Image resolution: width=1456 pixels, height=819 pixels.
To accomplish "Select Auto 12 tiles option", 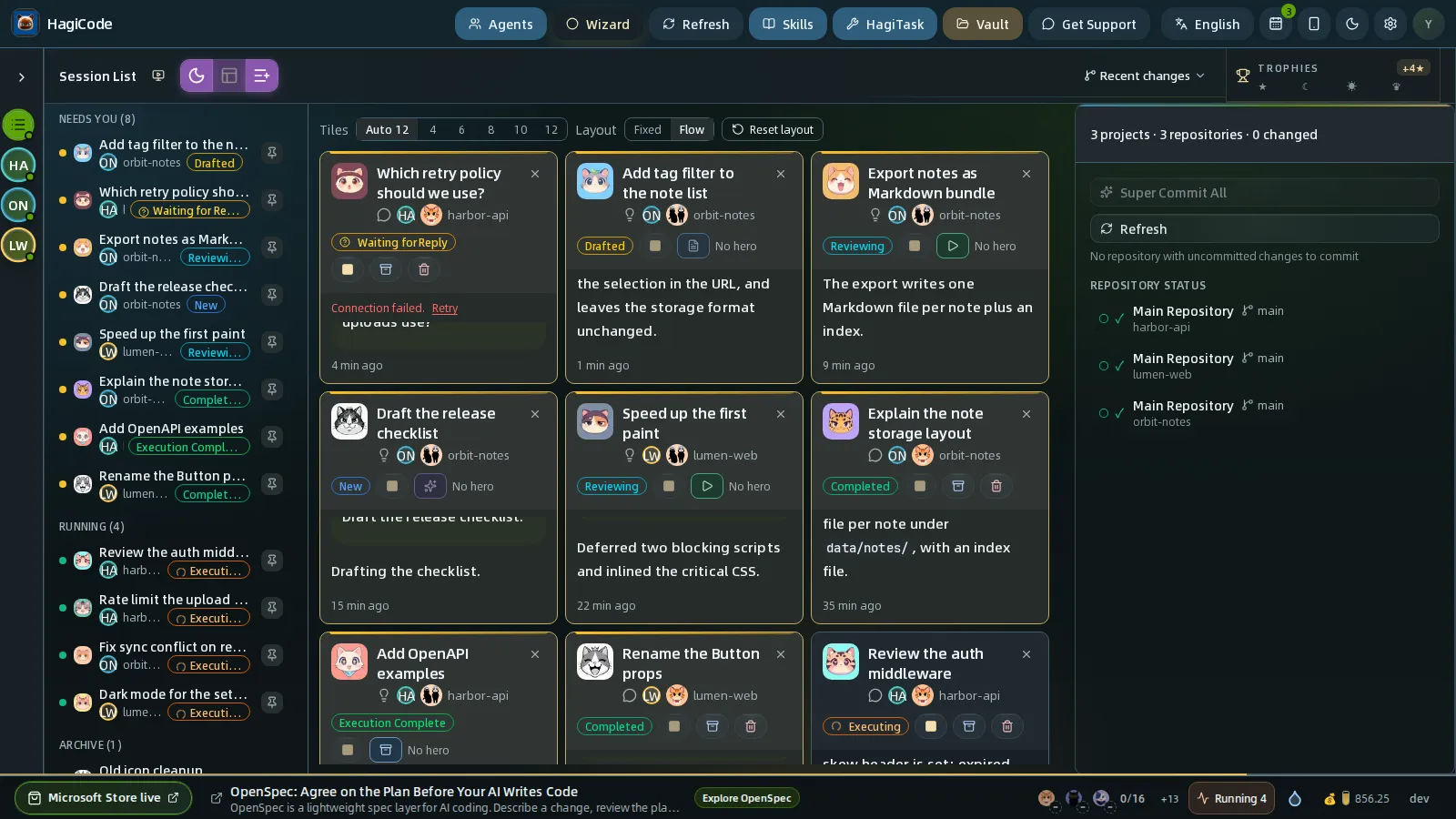I will click(387, 129).
